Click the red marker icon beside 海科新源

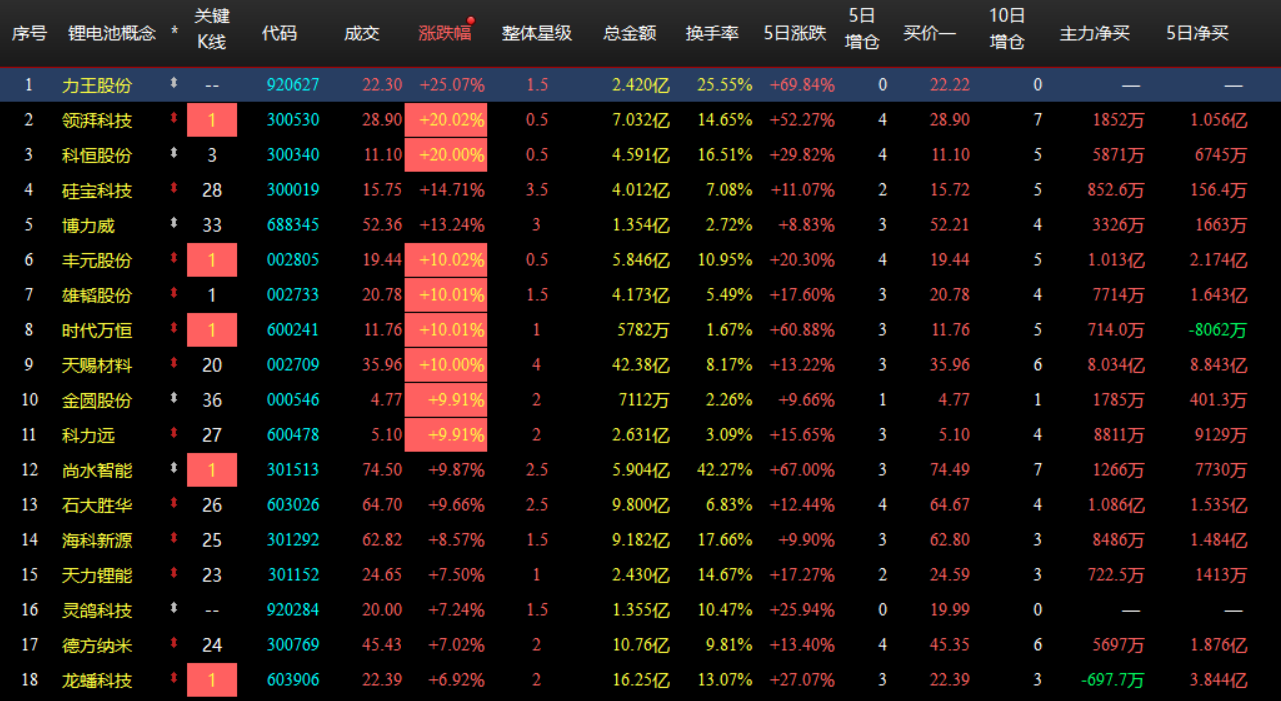(x=175, y=539)
